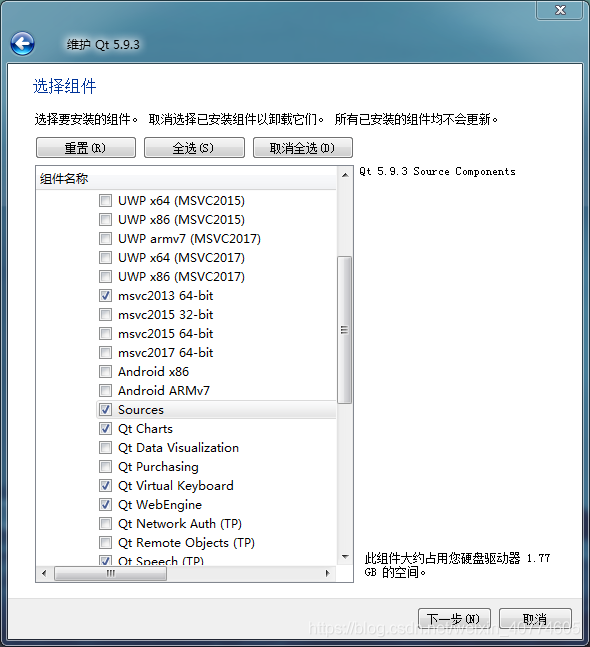Uncheck the msvc2013 64-bit checkbox
Screen dimensions: 590x647
pyautogui.click(x=106, y=296)
